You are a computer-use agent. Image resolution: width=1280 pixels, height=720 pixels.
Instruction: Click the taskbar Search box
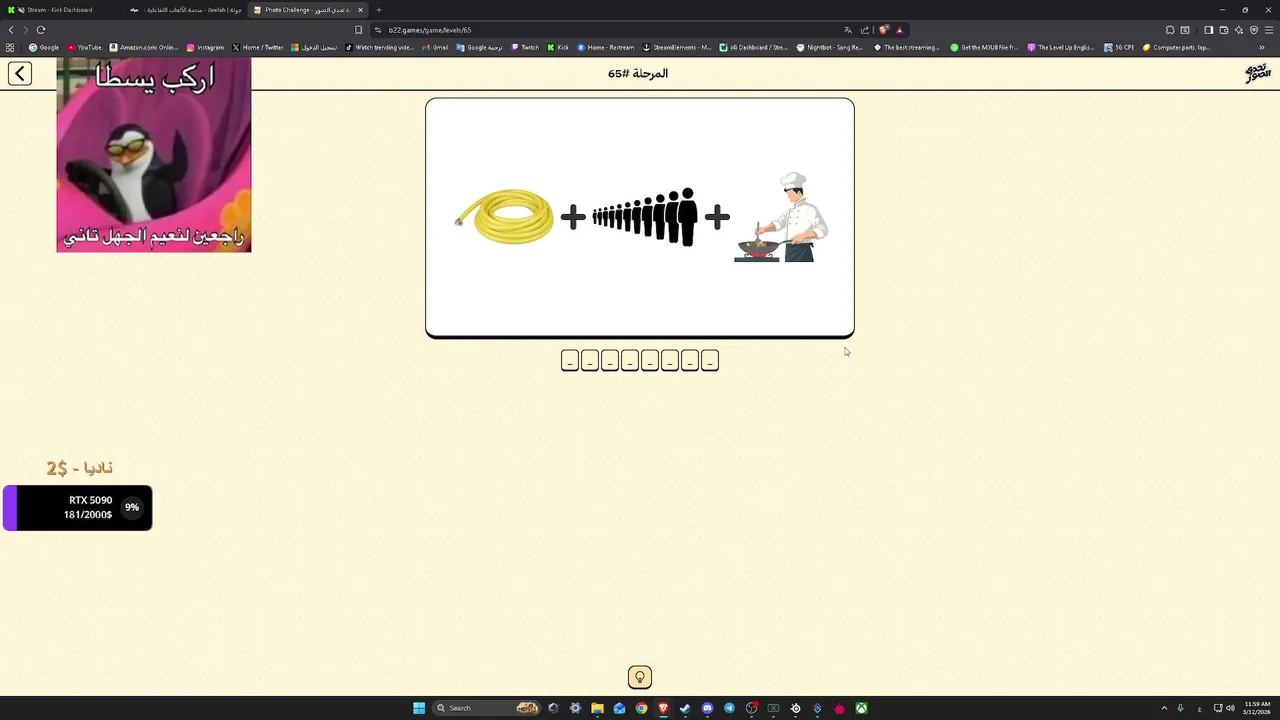point(488,708)
